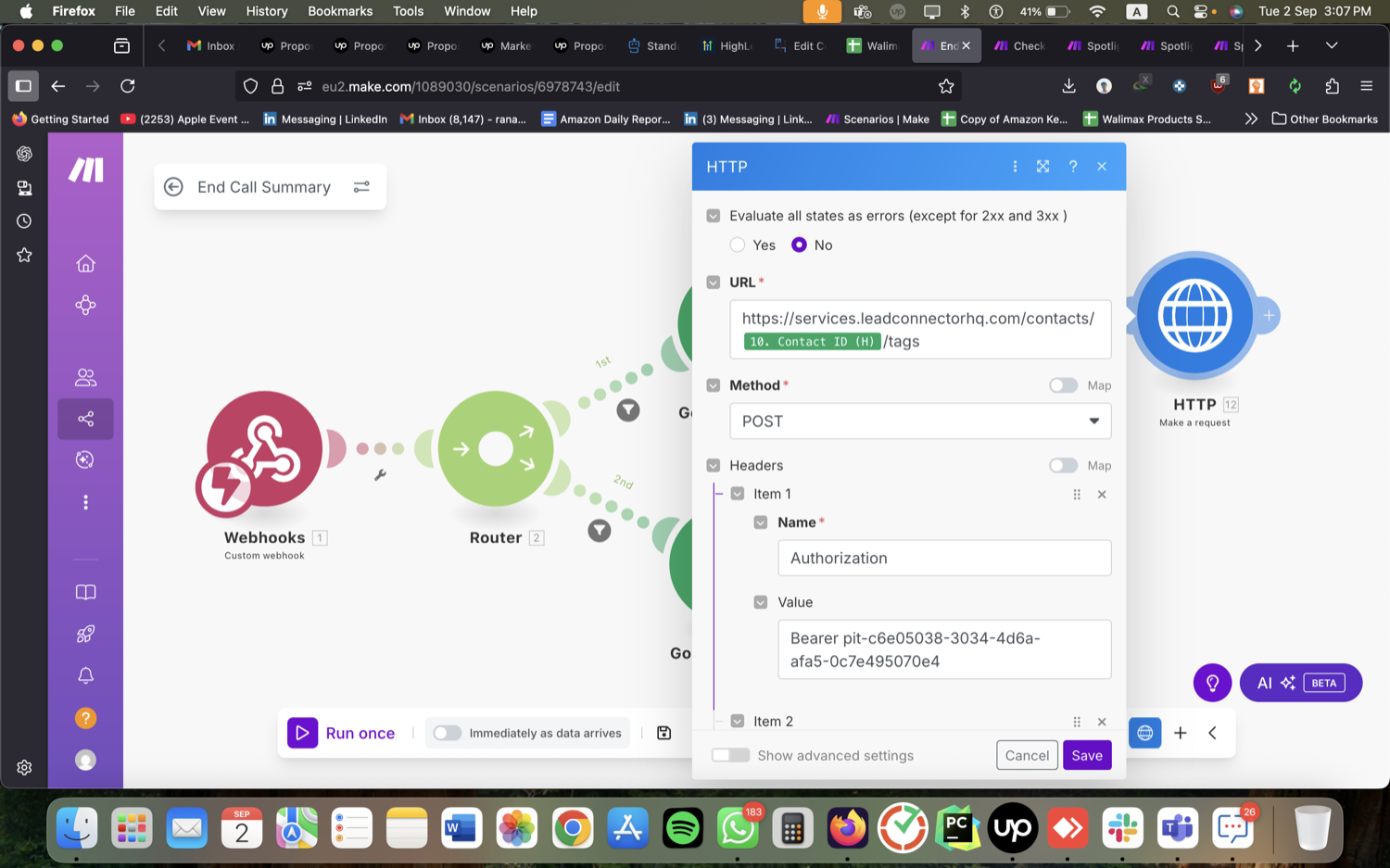Open the Make resource hub book icon
Viewport: 1390px width, 868px height.
[85, 592]
